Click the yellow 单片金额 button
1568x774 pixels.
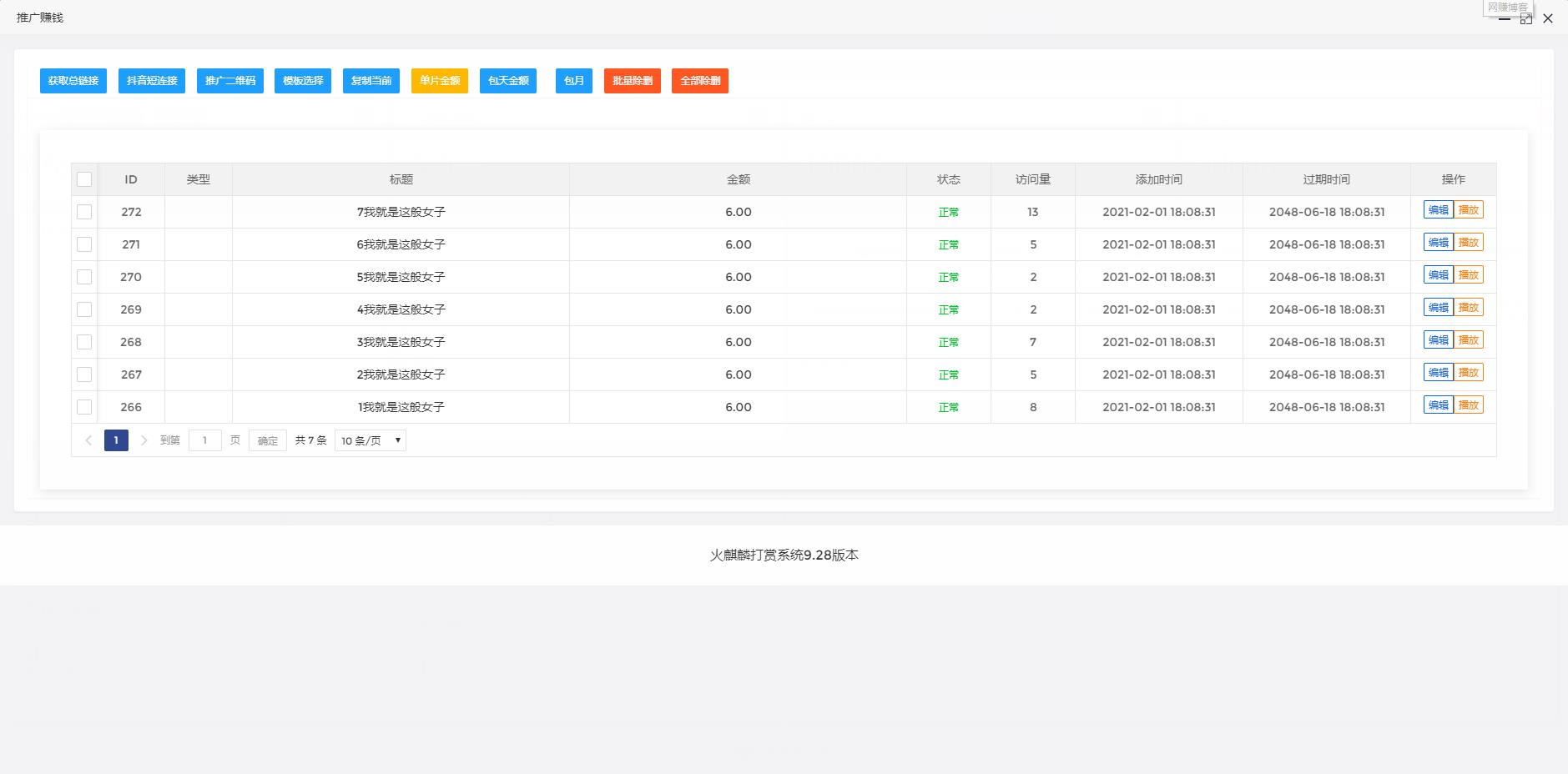click(x=440, y=81)
